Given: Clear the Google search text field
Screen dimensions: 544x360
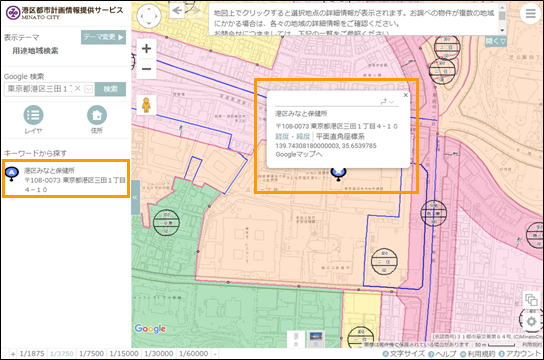Looking at the screenshot, I should coord(78,88).
